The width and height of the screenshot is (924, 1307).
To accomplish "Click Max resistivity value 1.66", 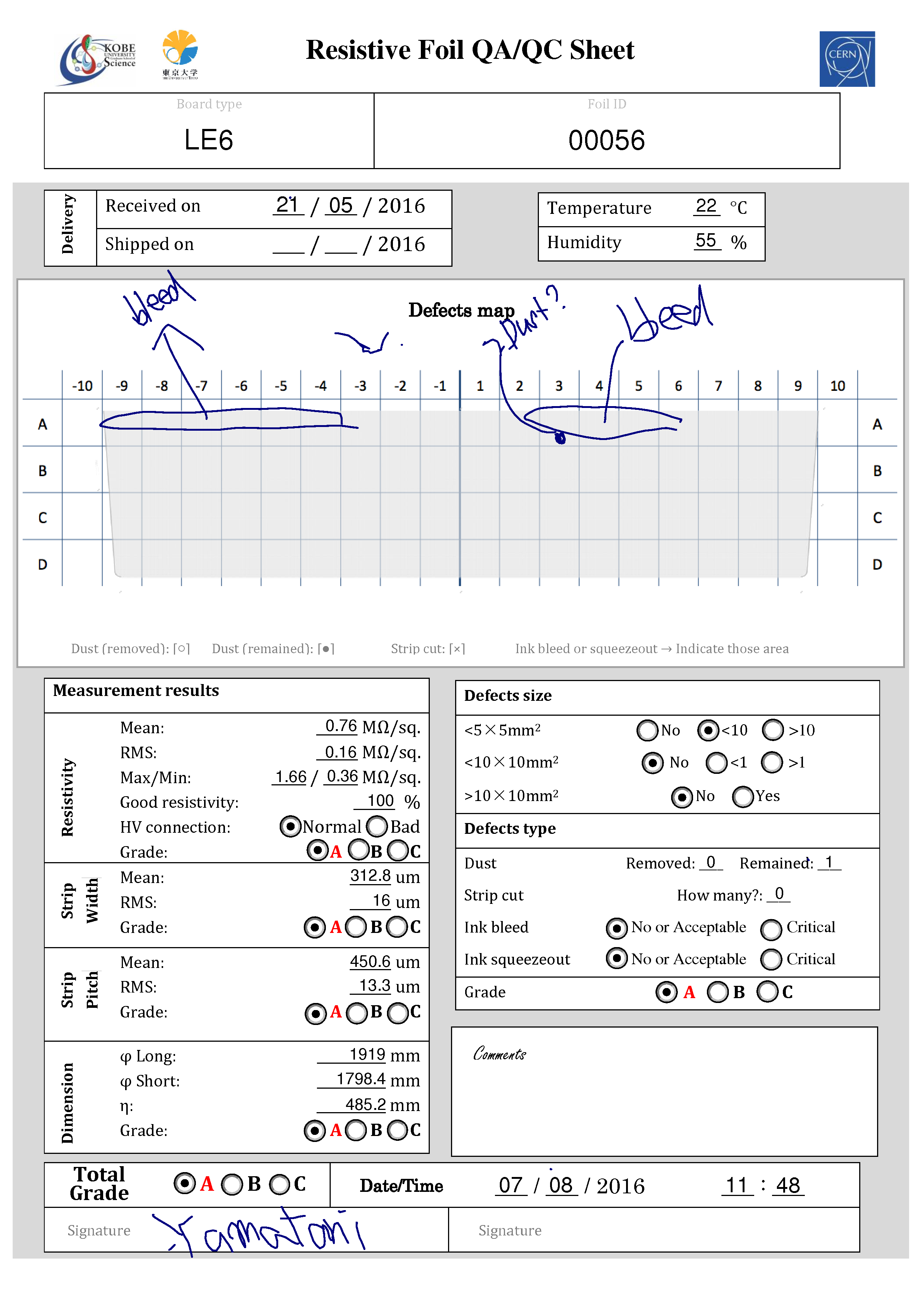I will pyautogui.click(x=290, y=776).
